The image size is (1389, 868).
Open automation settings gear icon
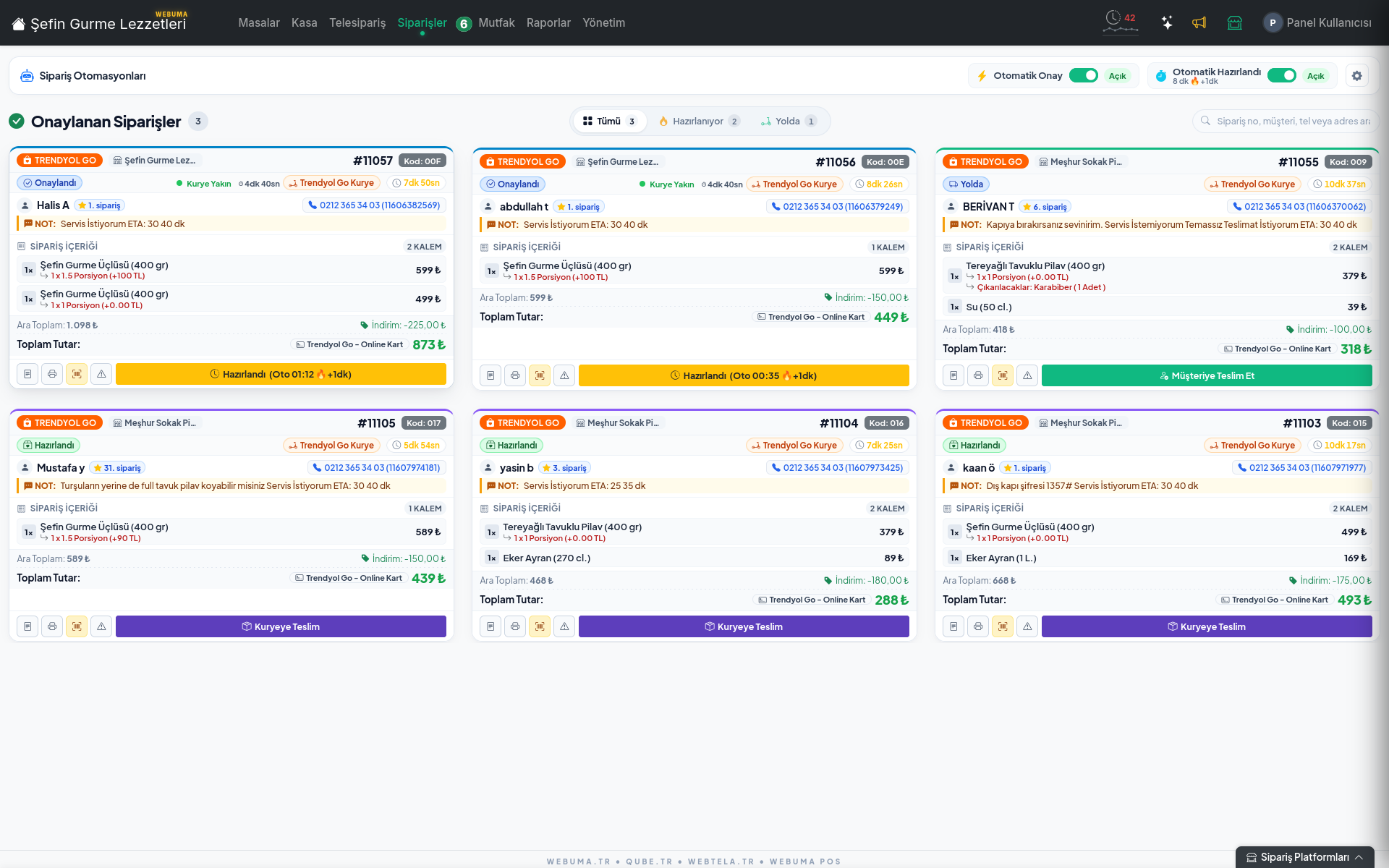pyautogui.click(x=1357, y=76)
